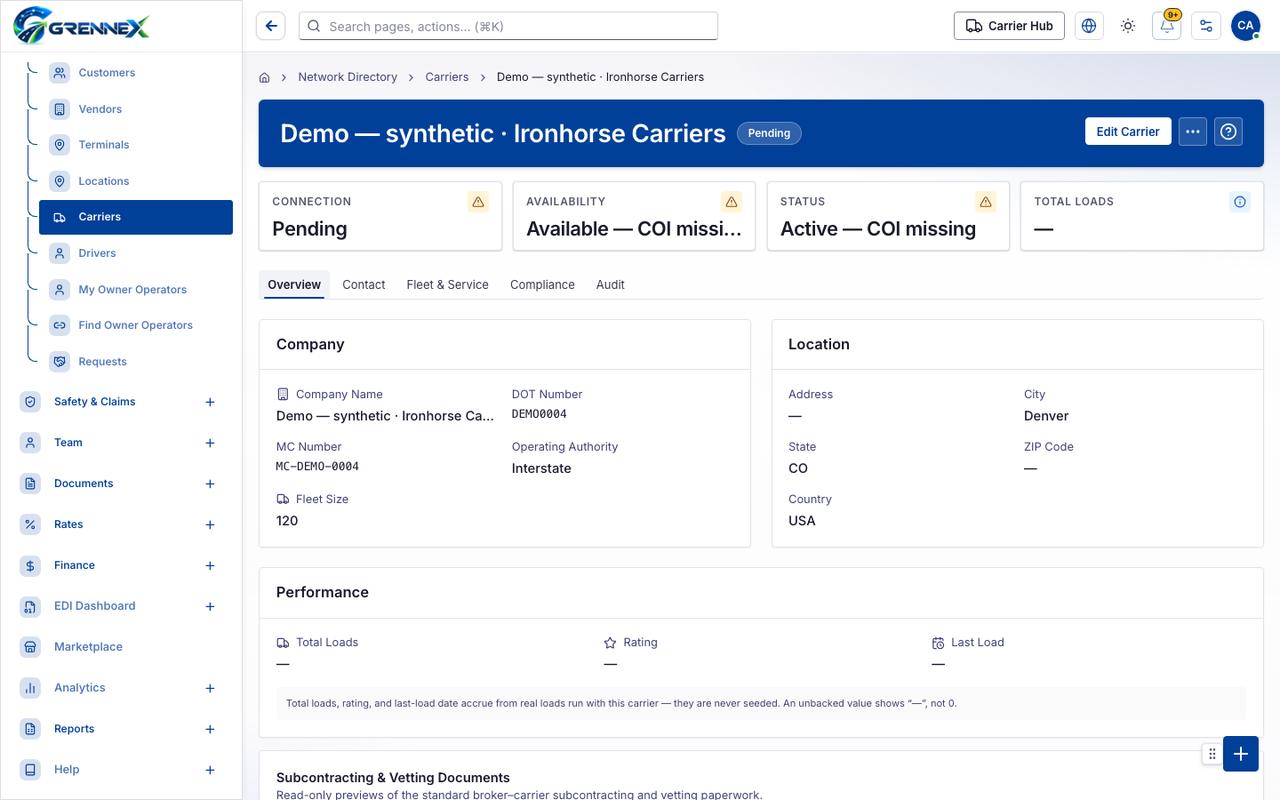The width and height of the screenshot is (1280, 800).
Task: Expand the Analytics sidebar group
Action: 210,688
